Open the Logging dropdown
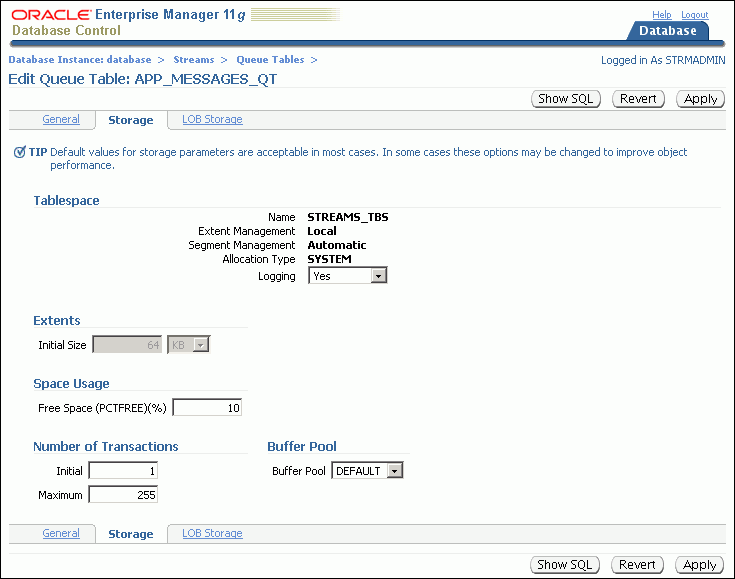 click(x=346, y=276)
